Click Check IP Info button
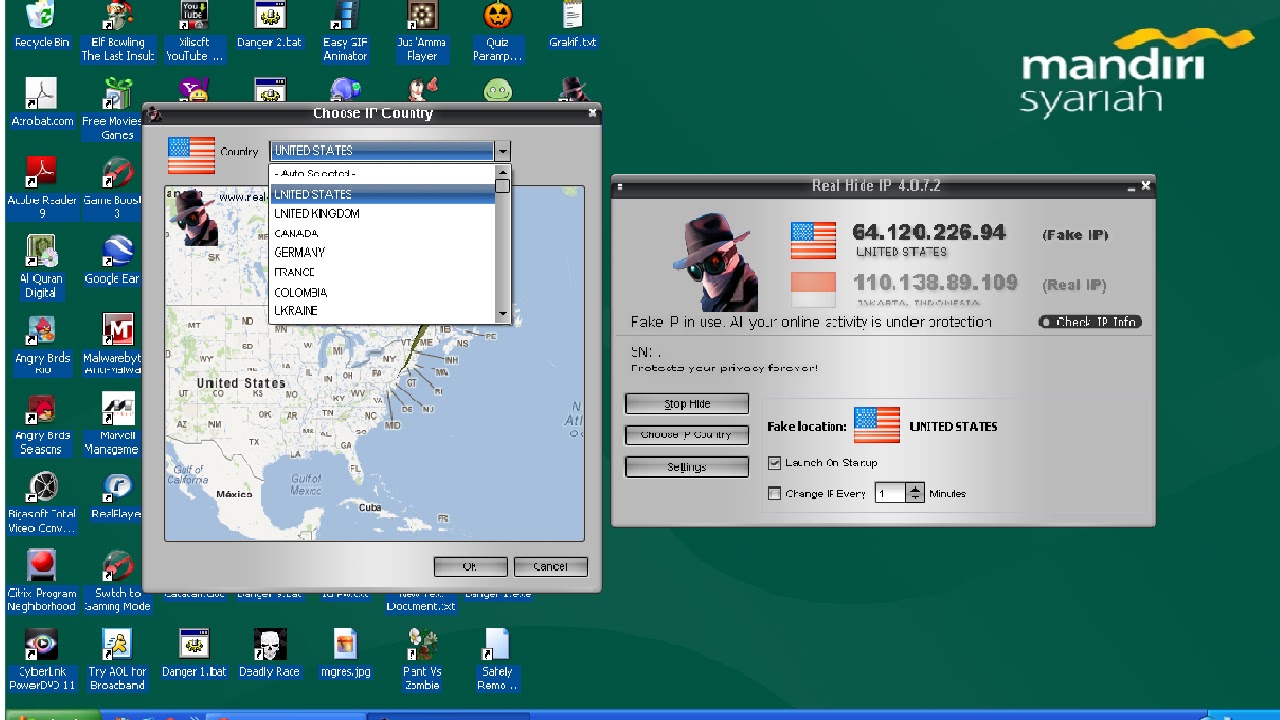The image size is (1280, 720). click(1090, 322)
